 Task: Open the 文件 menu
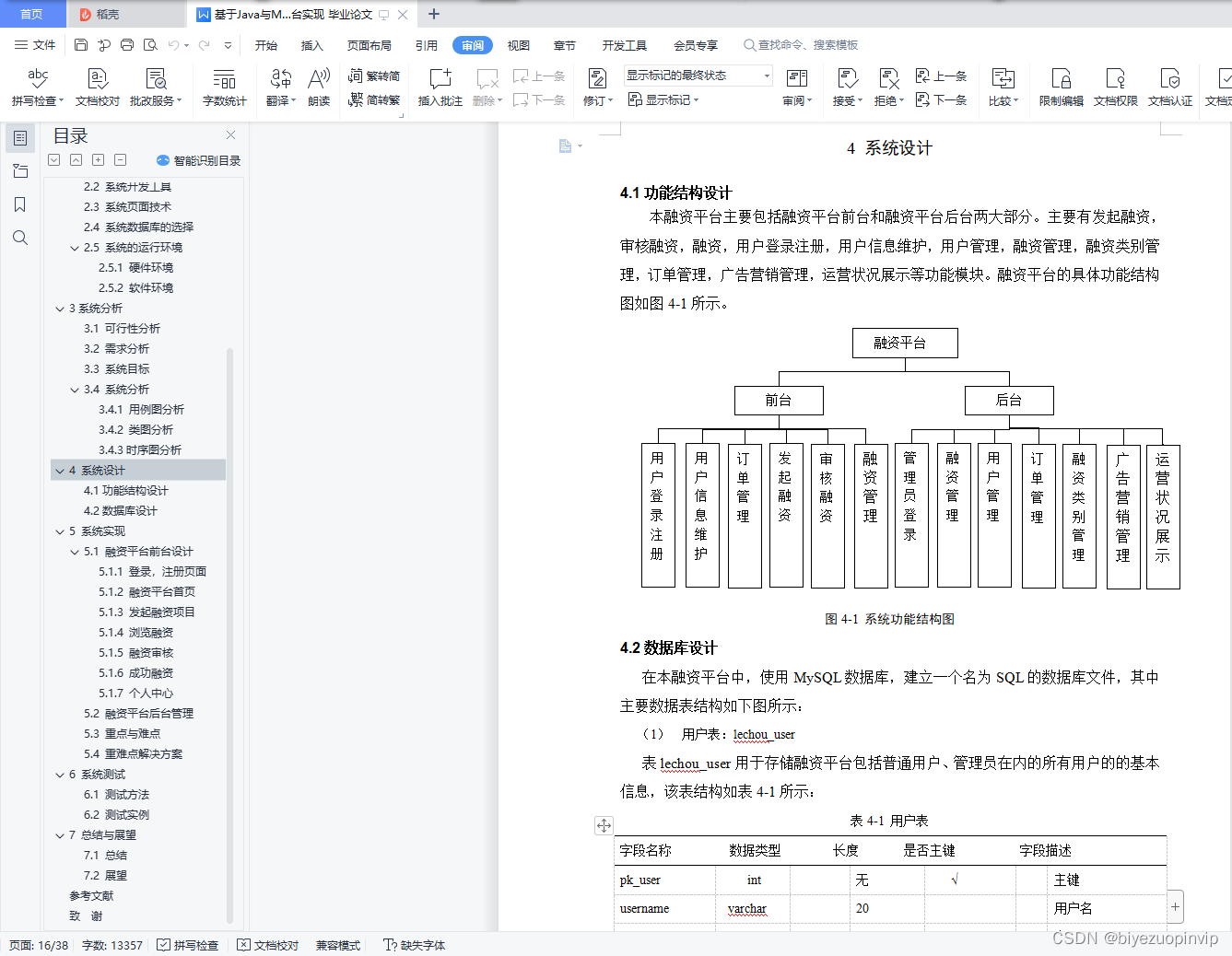click(x=35, y=44)
